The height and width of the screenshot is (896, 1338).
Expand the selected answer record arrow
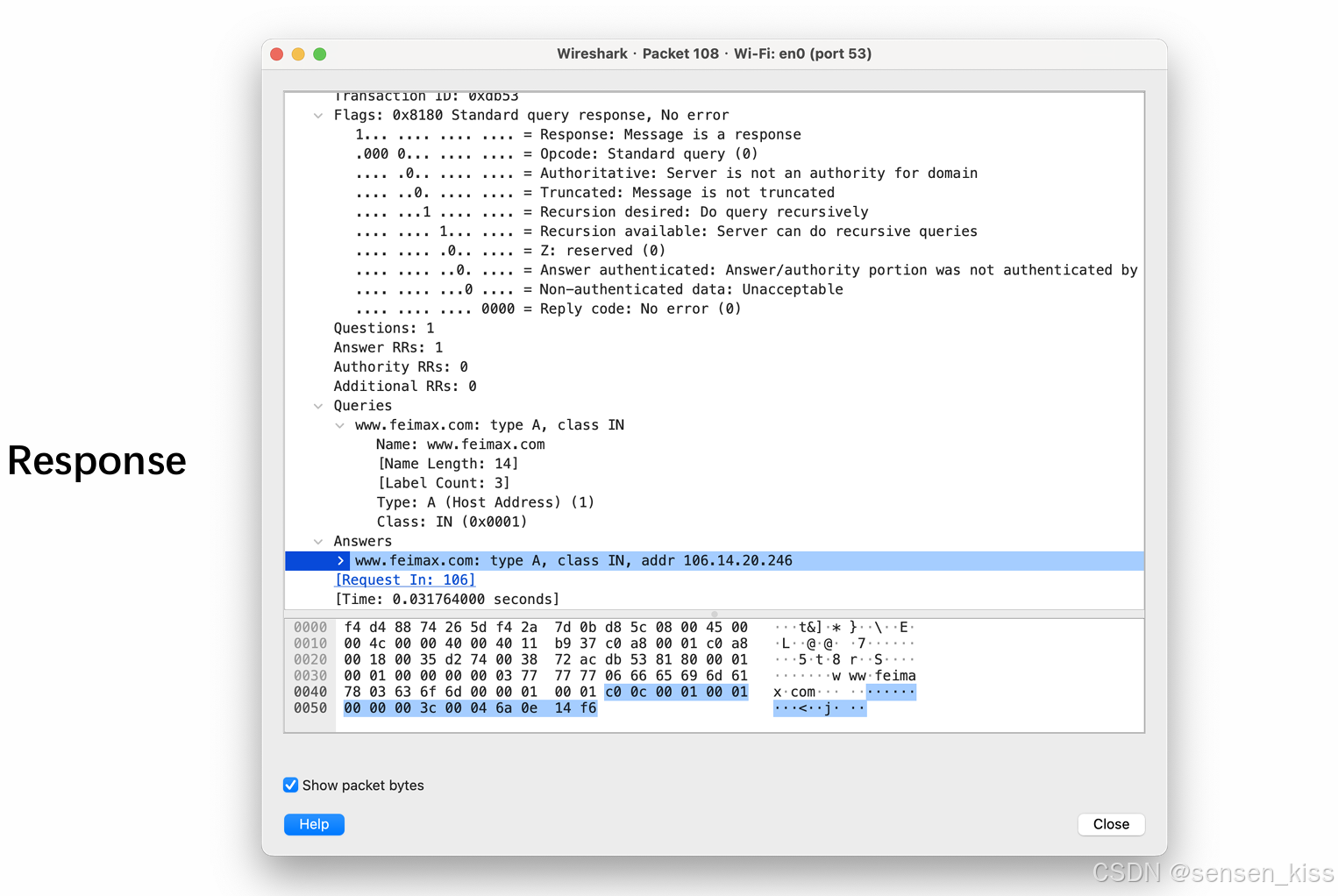340,561
